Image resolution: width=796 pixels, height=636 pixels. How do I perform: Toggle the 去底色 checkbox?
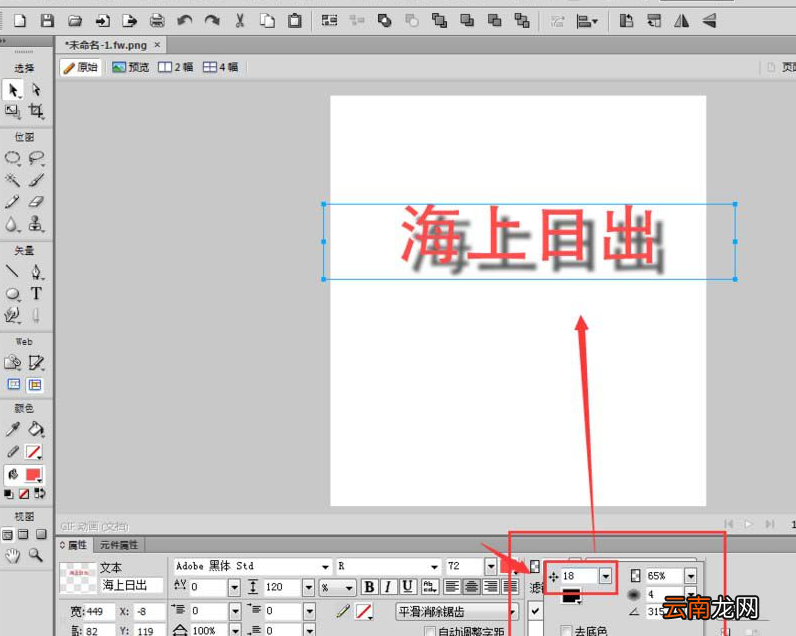(x=567, y=631)
